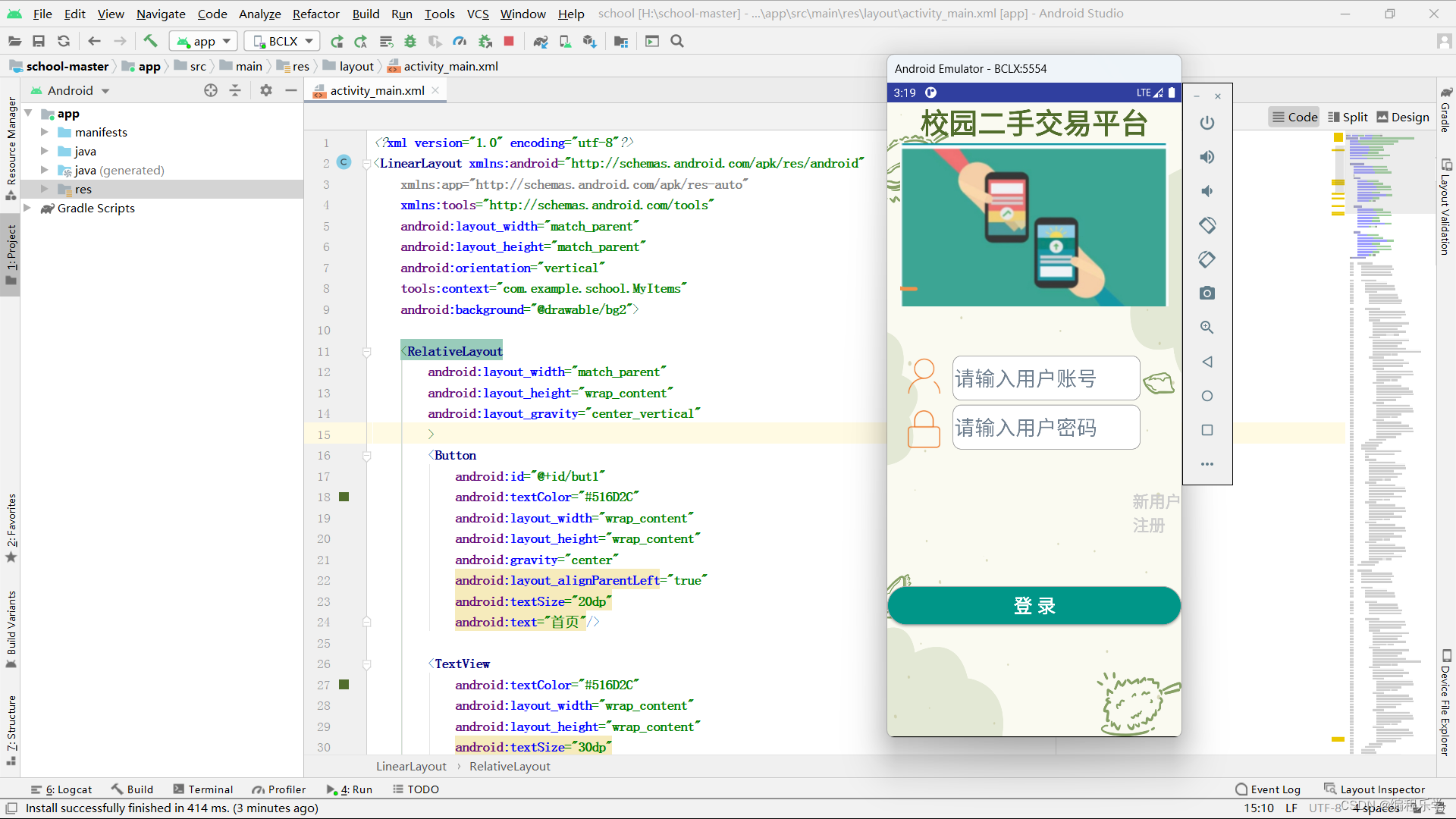Switch editor to Code view mode

coord(1294,117)
